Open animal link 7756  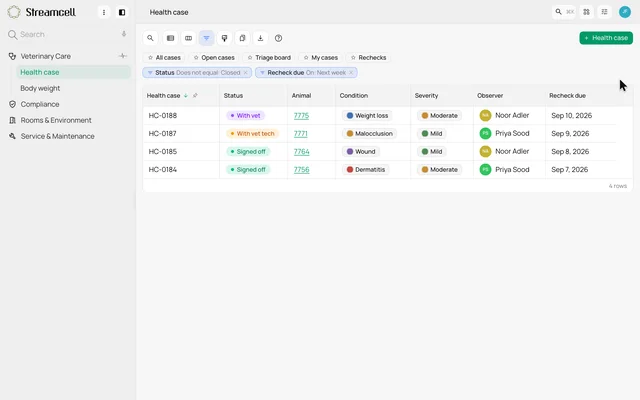pyautogui.click(x=302, y=169)
